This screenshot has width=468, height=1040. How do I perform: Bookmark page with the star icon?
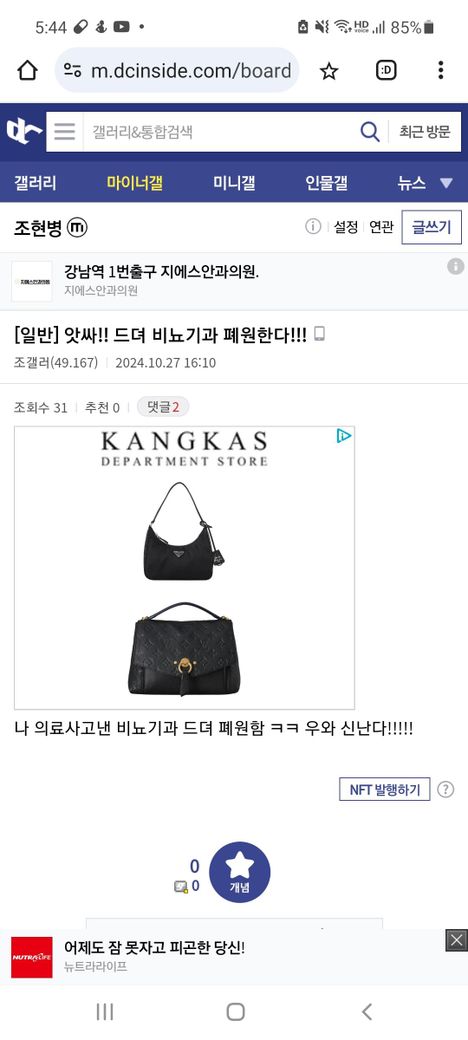click(x=329, y=70)
